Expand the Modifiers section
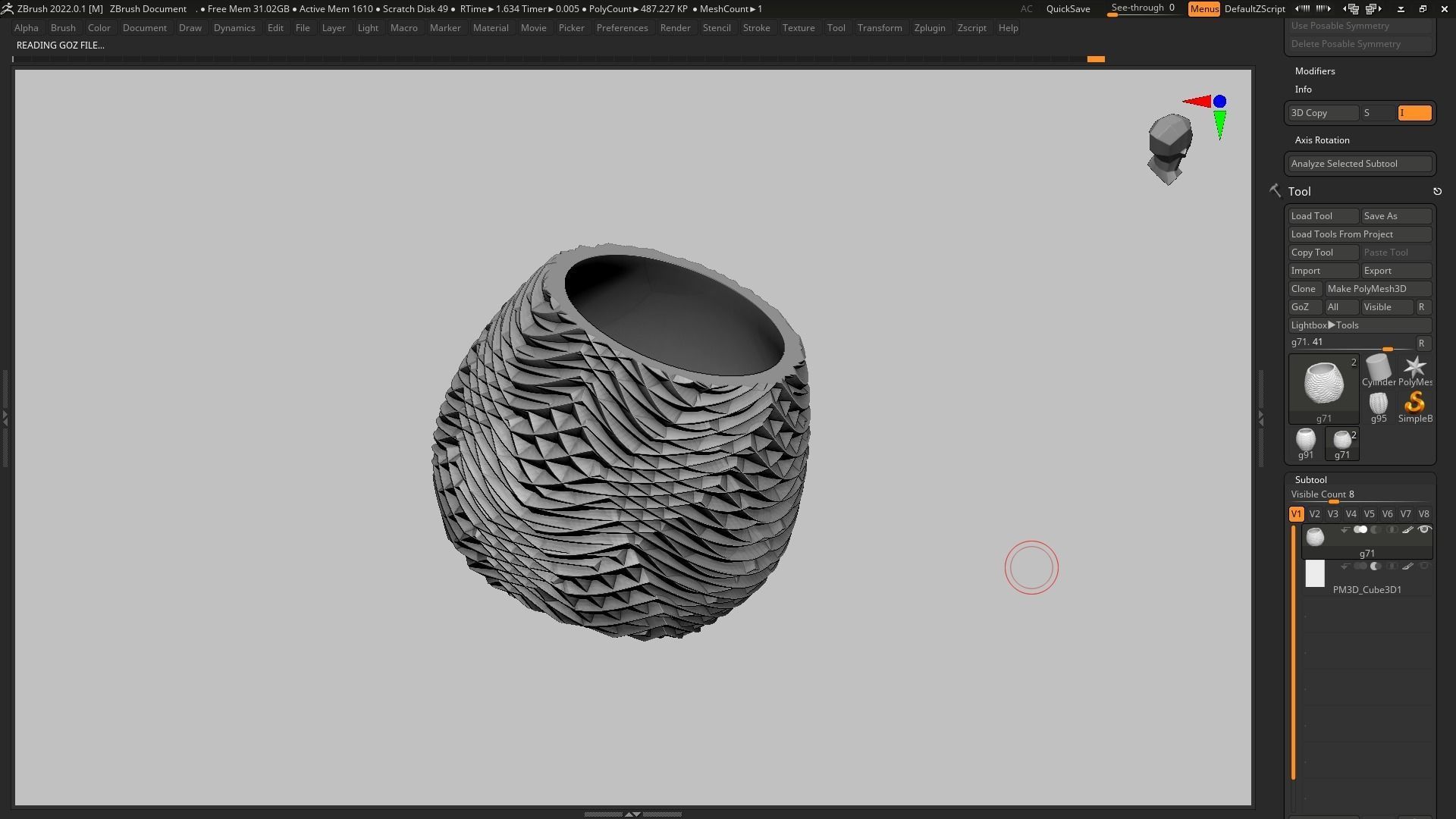1456x819 pixels. 1315,71
